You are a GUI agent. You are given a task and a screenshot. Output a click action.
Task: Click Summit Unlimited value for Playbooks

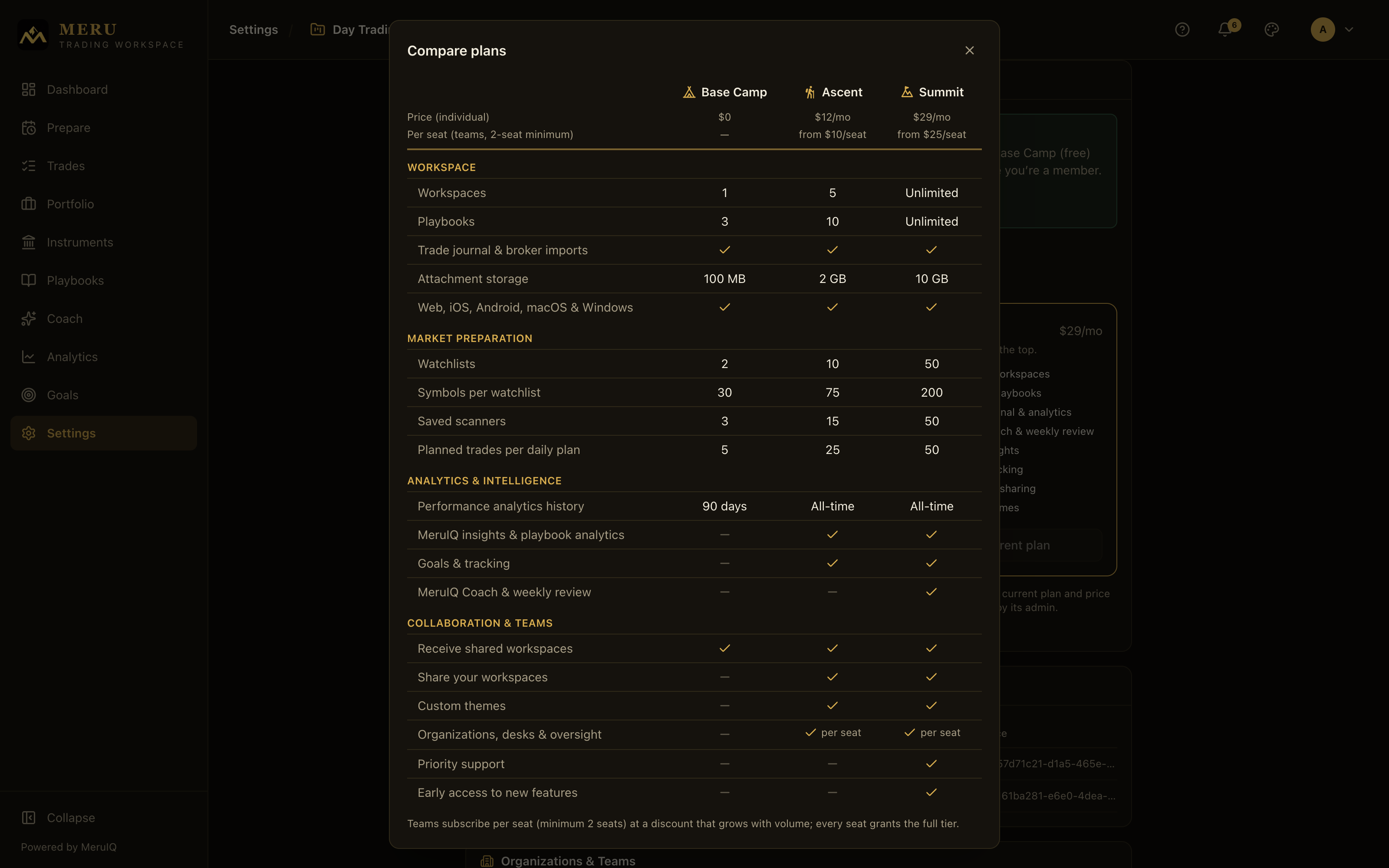point(931,221)
